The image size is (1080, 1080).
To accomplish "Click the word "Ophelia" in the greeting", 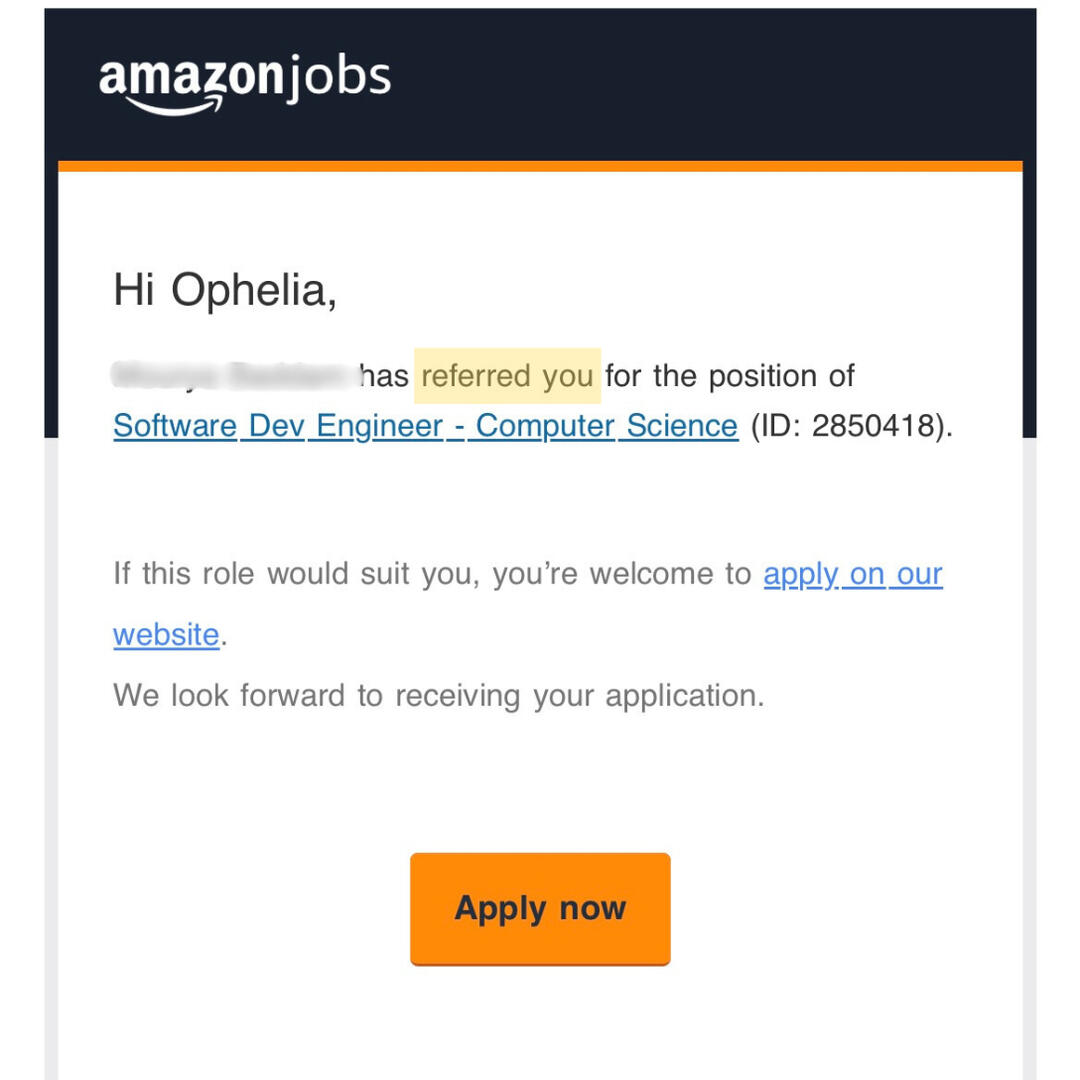I will (250, 290).
